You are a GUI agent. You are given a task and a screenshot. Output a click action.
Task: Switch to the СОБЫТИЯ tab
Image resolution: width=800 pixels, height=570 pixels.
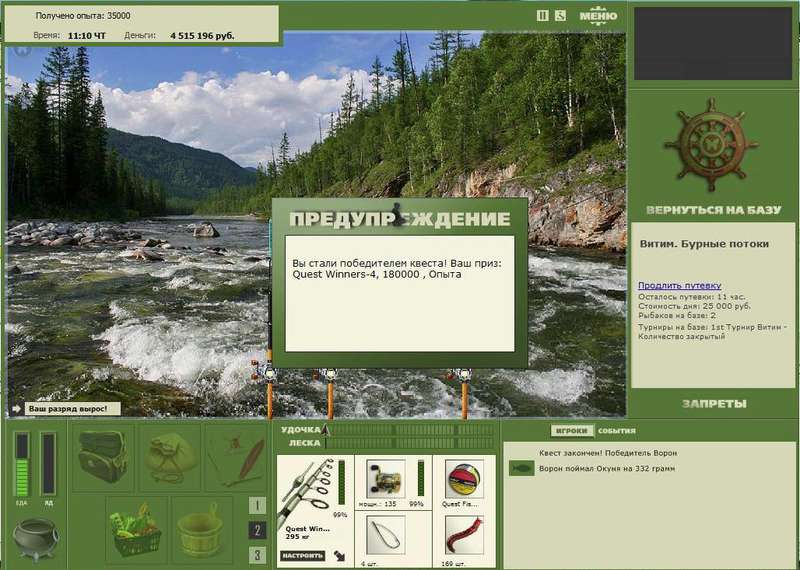click(x=617, y=431)
